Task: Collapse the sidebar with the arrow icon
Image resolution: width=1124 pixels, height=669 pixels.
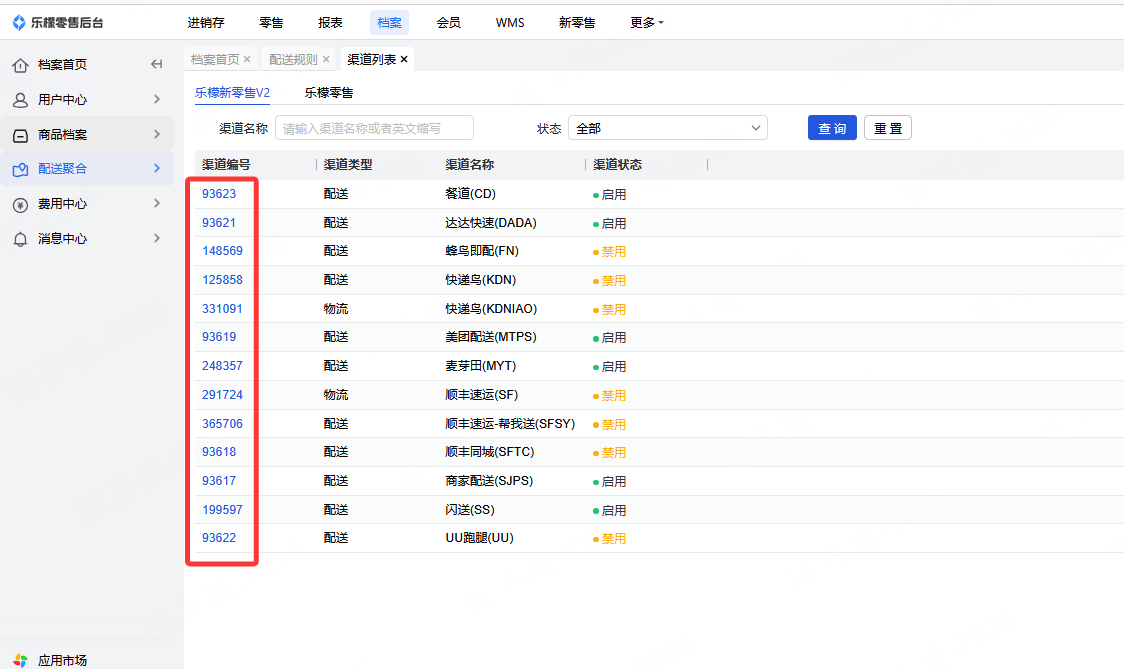Action: pos(156,65)
